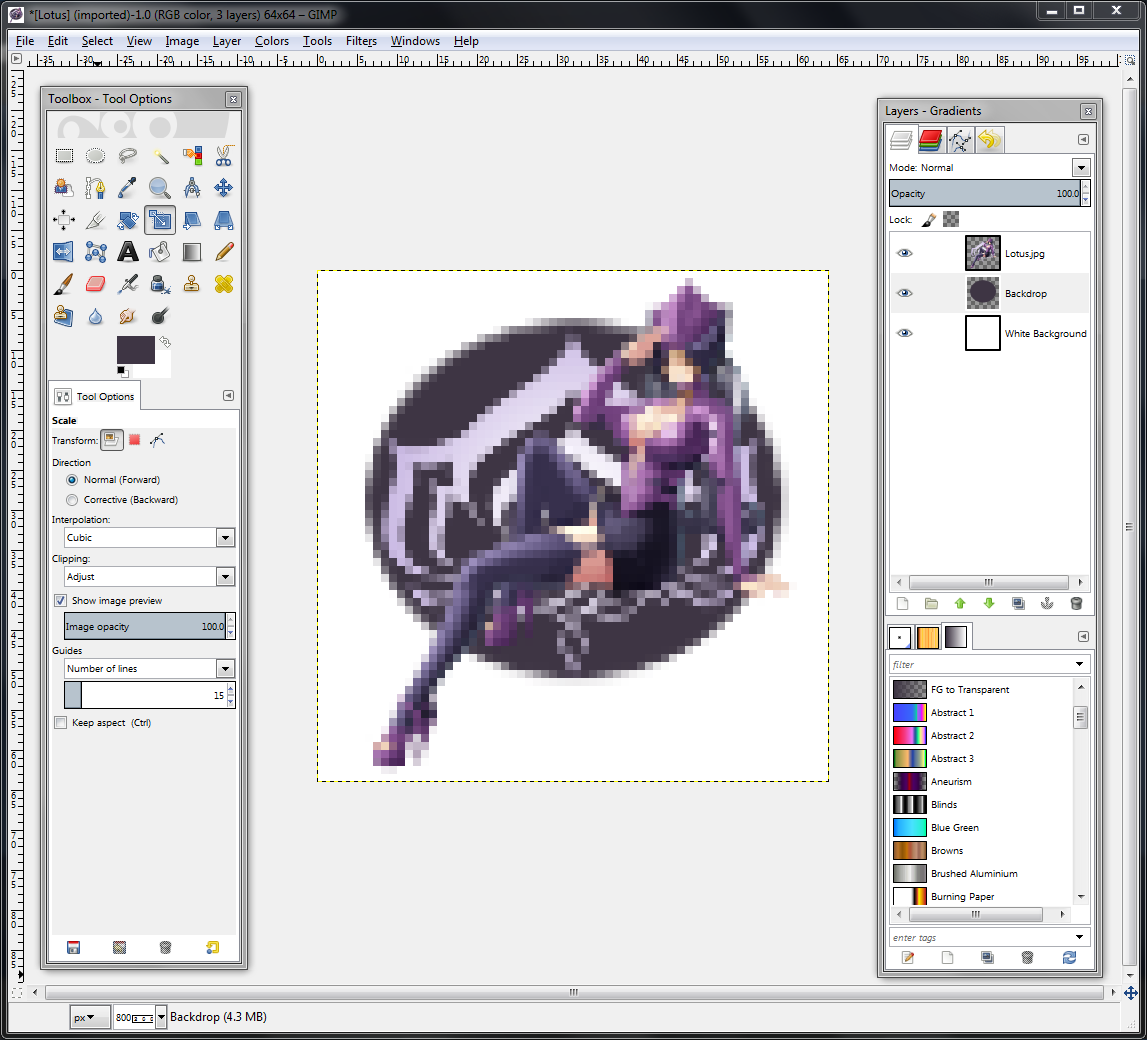Select the Color Picker eyedropper tool
The image size is (1147, 1040).
128,188
